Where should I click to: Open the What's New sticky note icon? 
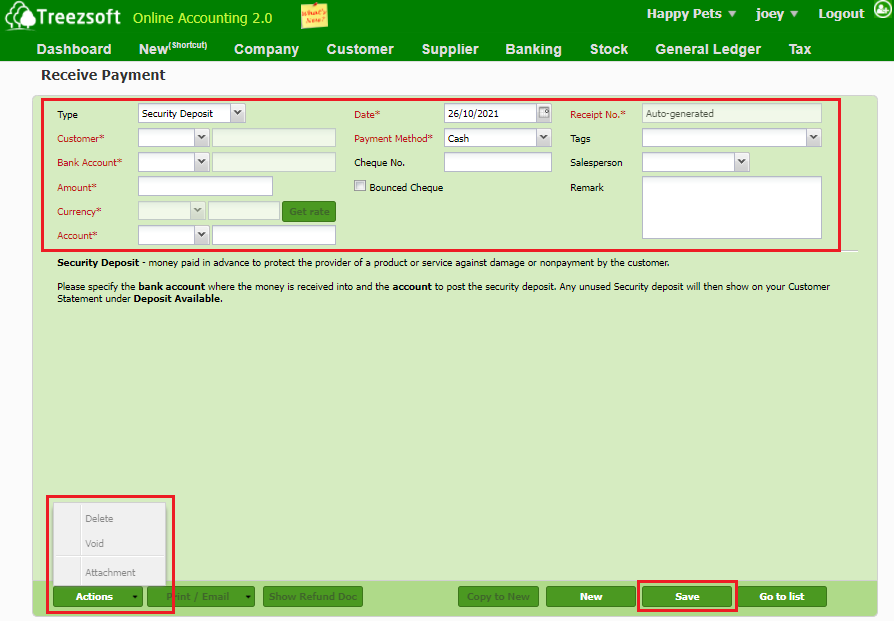[x=314, y=16]
